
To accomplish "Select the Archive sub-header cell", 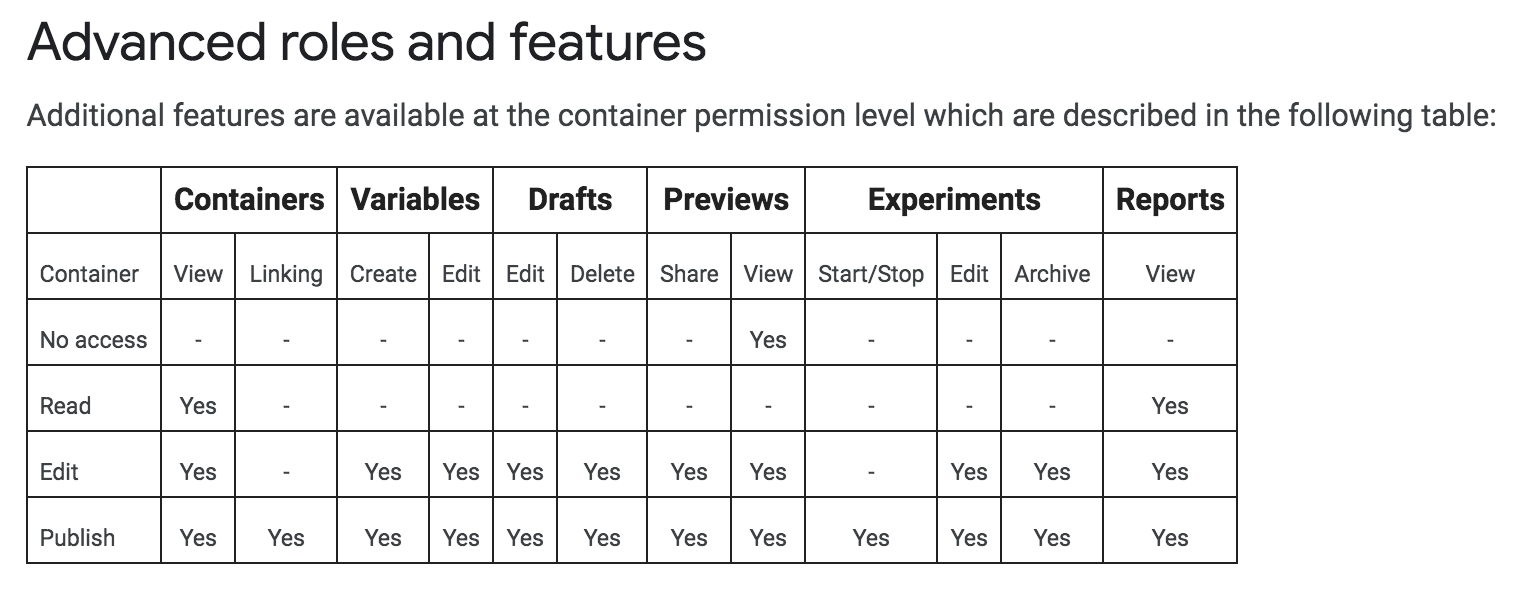I will tap(1052, 274).
